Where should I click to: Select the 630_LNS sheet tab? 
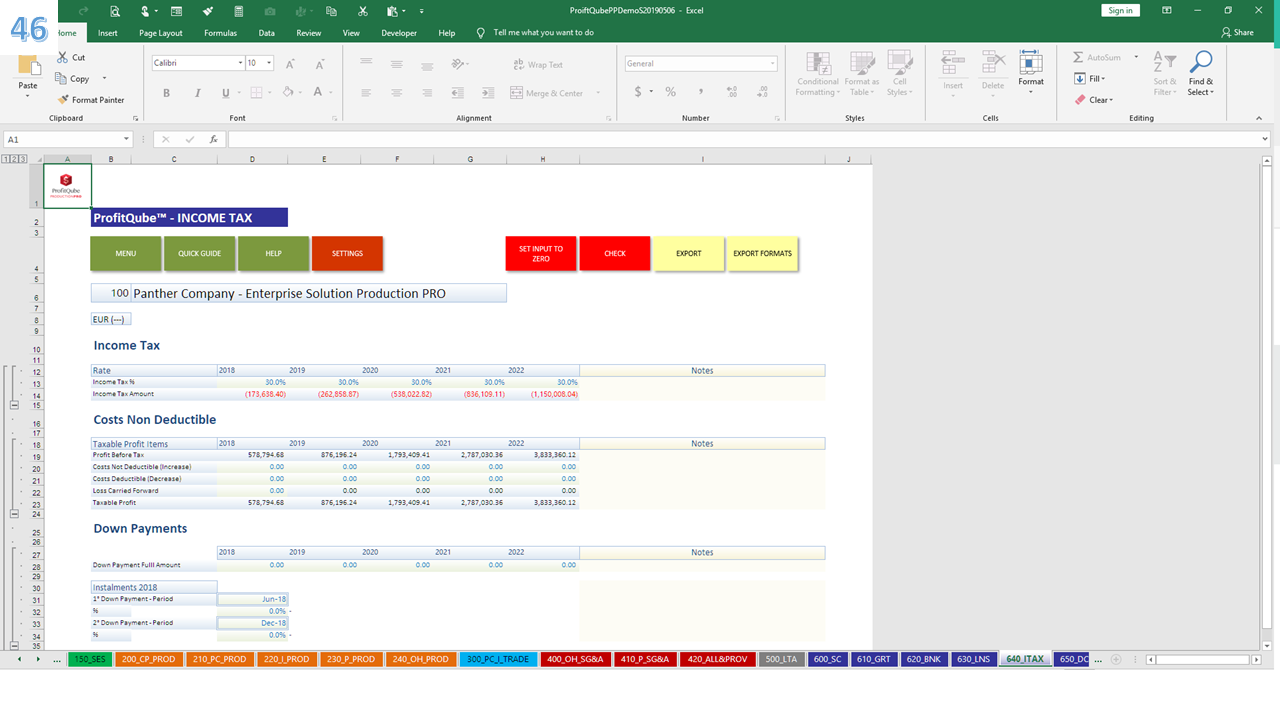[973, 659]
